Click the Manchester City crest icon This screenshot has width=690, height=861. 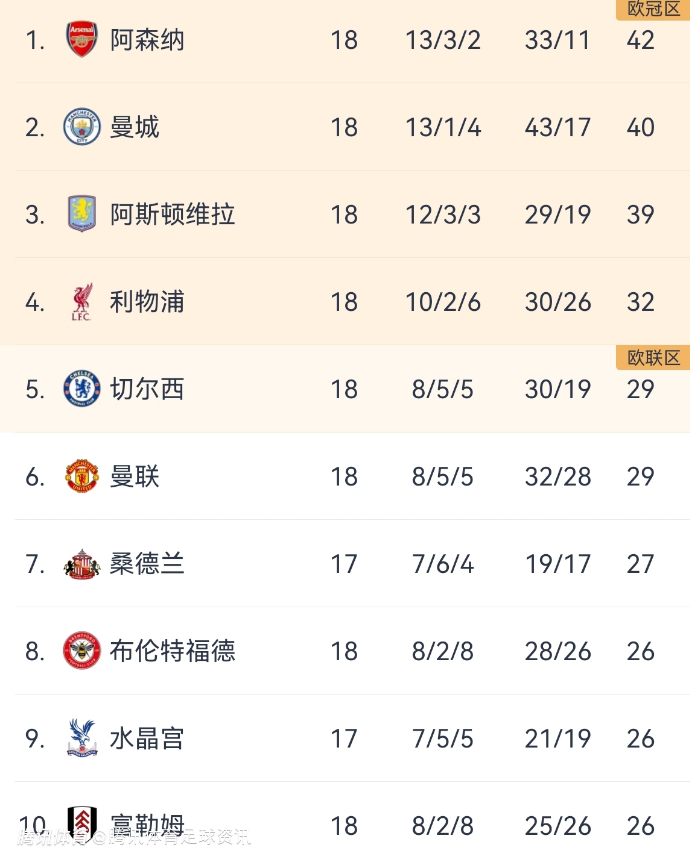click(x=82, y=127)
